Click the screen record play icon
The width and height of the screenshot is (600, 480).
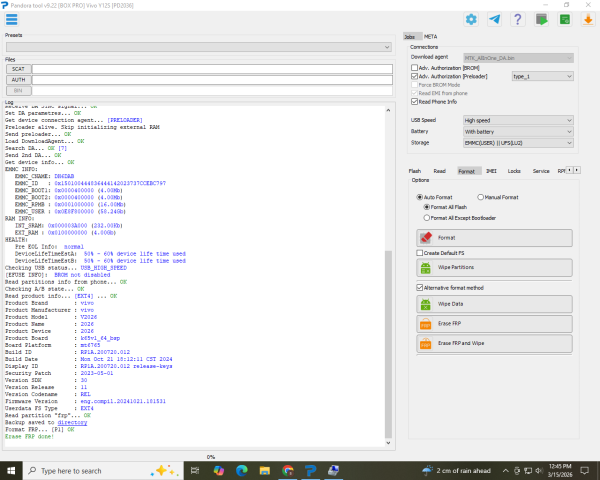click(541, 19)
